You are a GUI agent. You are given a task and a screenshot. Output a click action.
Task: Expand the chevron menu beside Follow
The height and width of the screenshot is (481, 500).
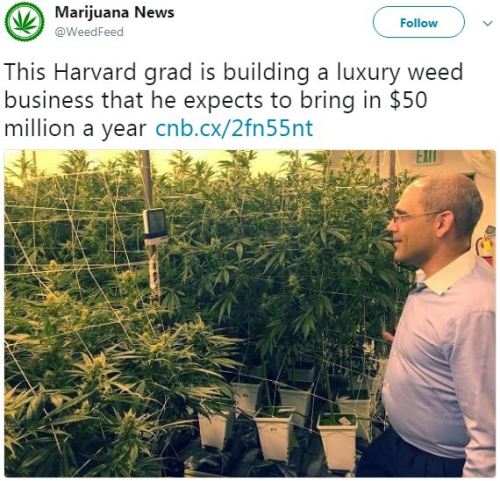point(487,23)
